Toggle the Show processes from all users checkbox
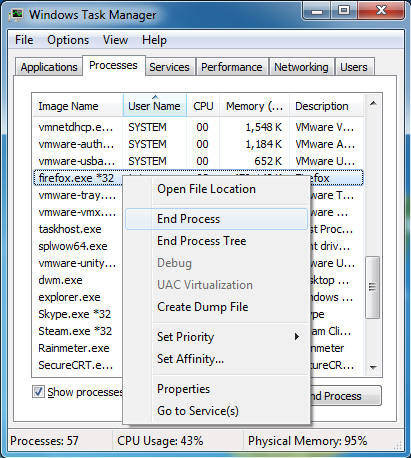Screen dimensions: 411x458 pos(38,392)
